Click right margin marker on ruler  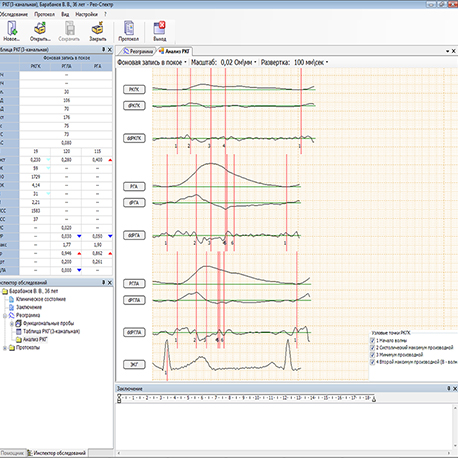pyautogui.click(x=374, y=399)
